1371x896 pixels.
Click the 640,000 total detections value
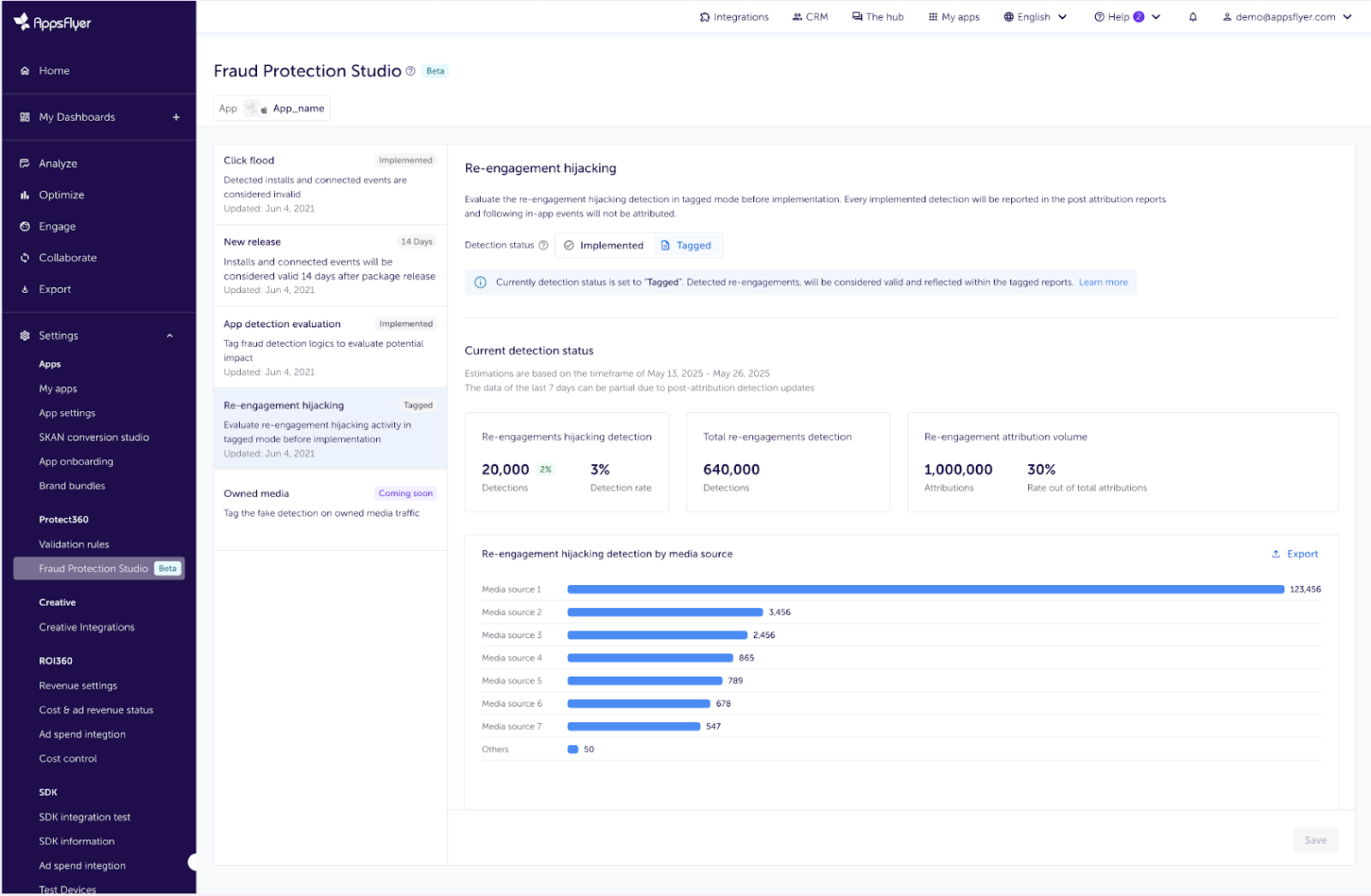pyautogui.click(x=732, y=470)
